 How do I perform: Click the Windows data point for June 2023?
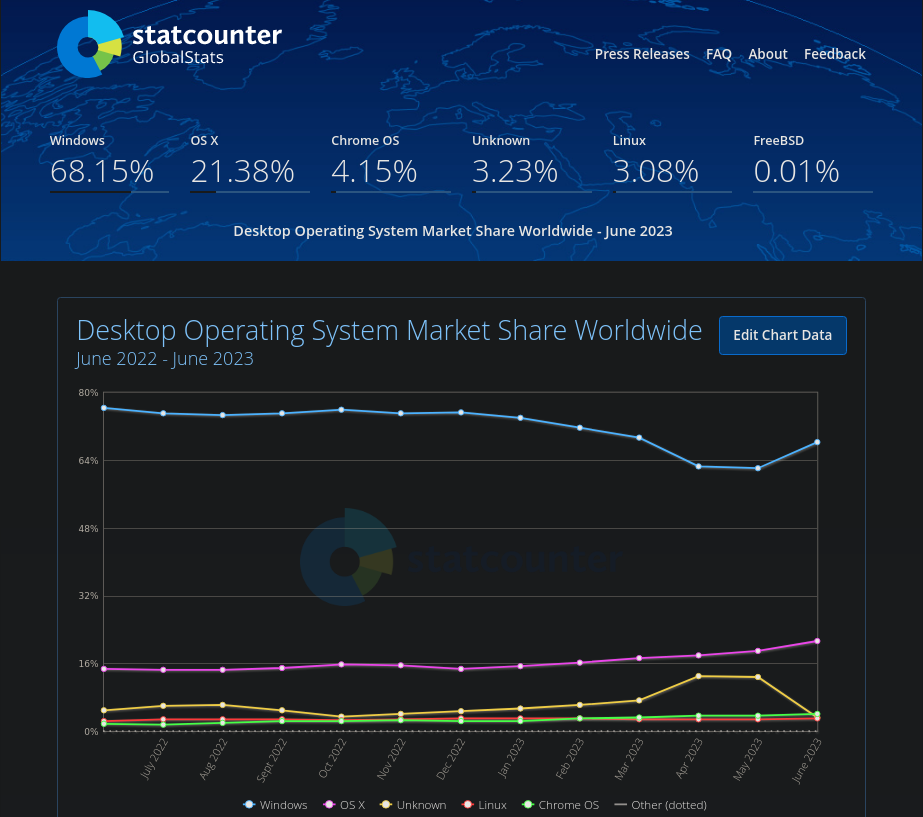coord(817,442)
